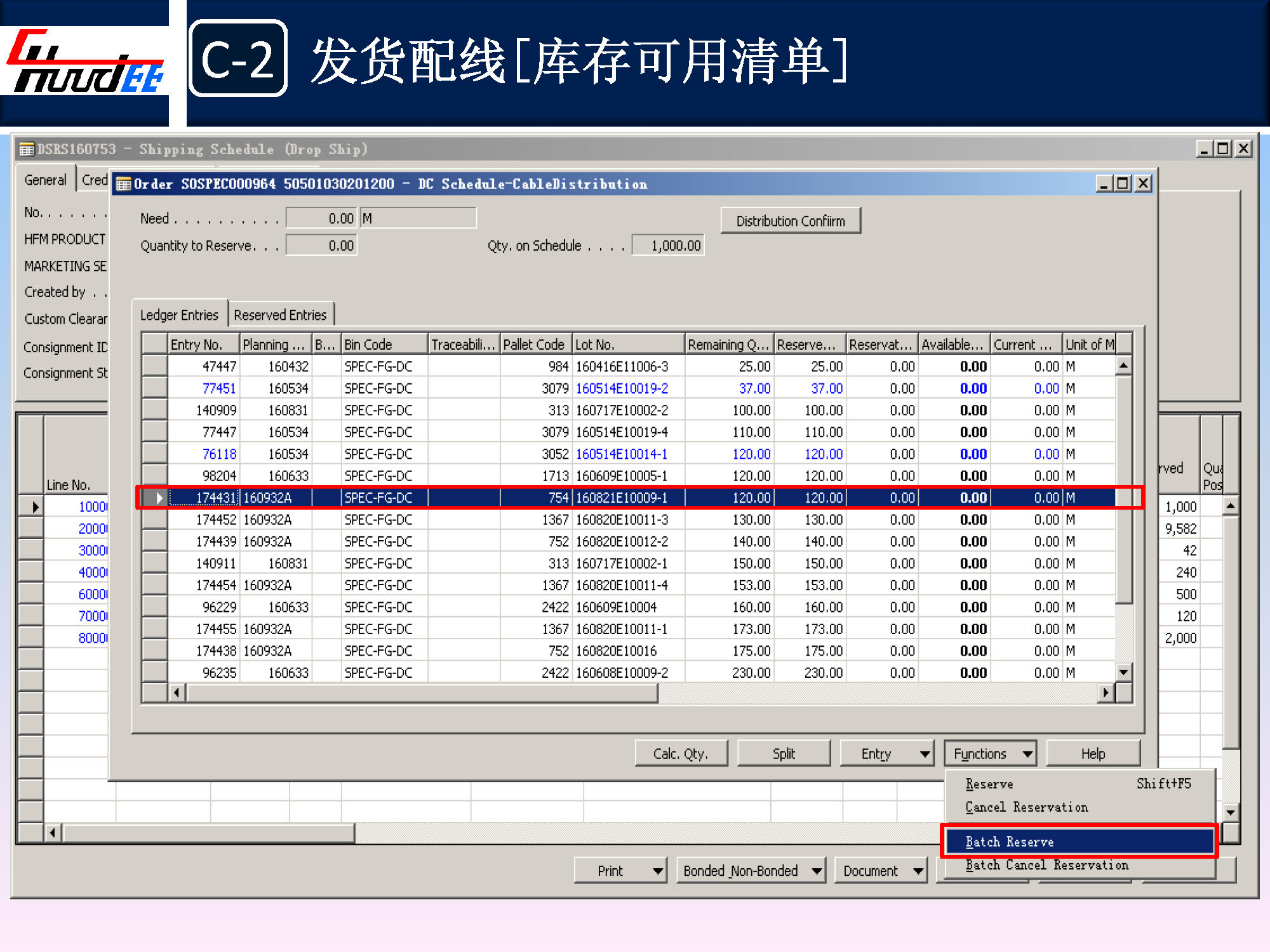Open the Bonded Non-Bonded dropdown

750,871
